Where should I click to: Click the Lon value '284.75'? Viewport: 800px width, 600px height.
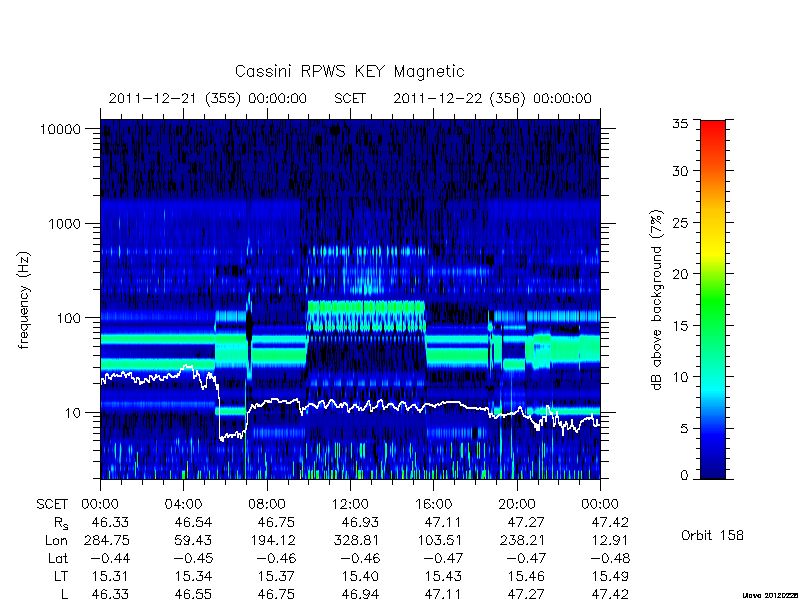[x=108, y=541]
